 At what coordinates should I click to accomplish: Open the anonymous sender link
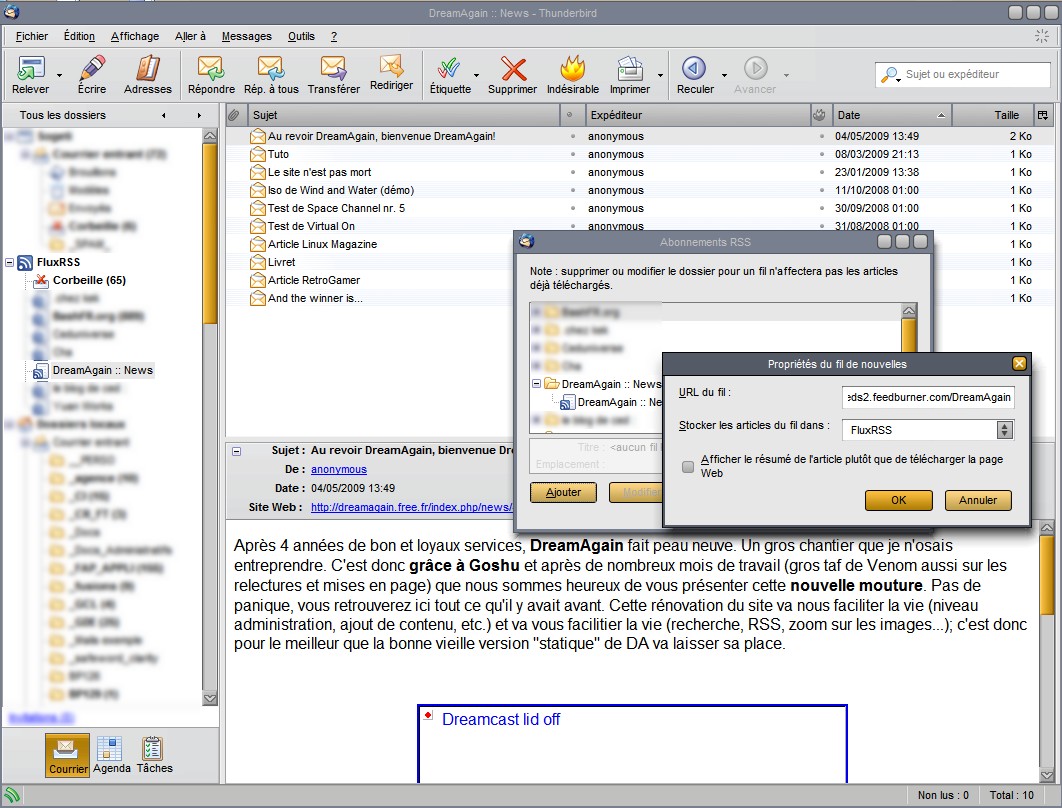coord(339,469)
